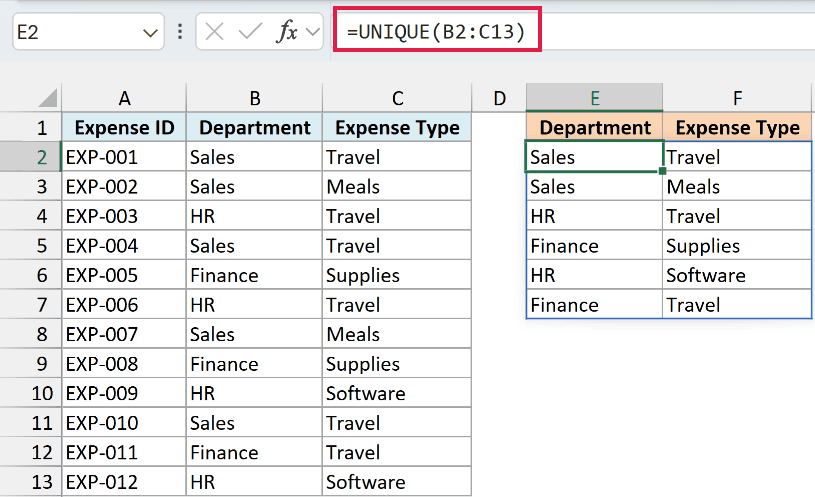Select cell E2 containing 'Sales'
This screenshot has height=497, width=815.
coord(595,156)
